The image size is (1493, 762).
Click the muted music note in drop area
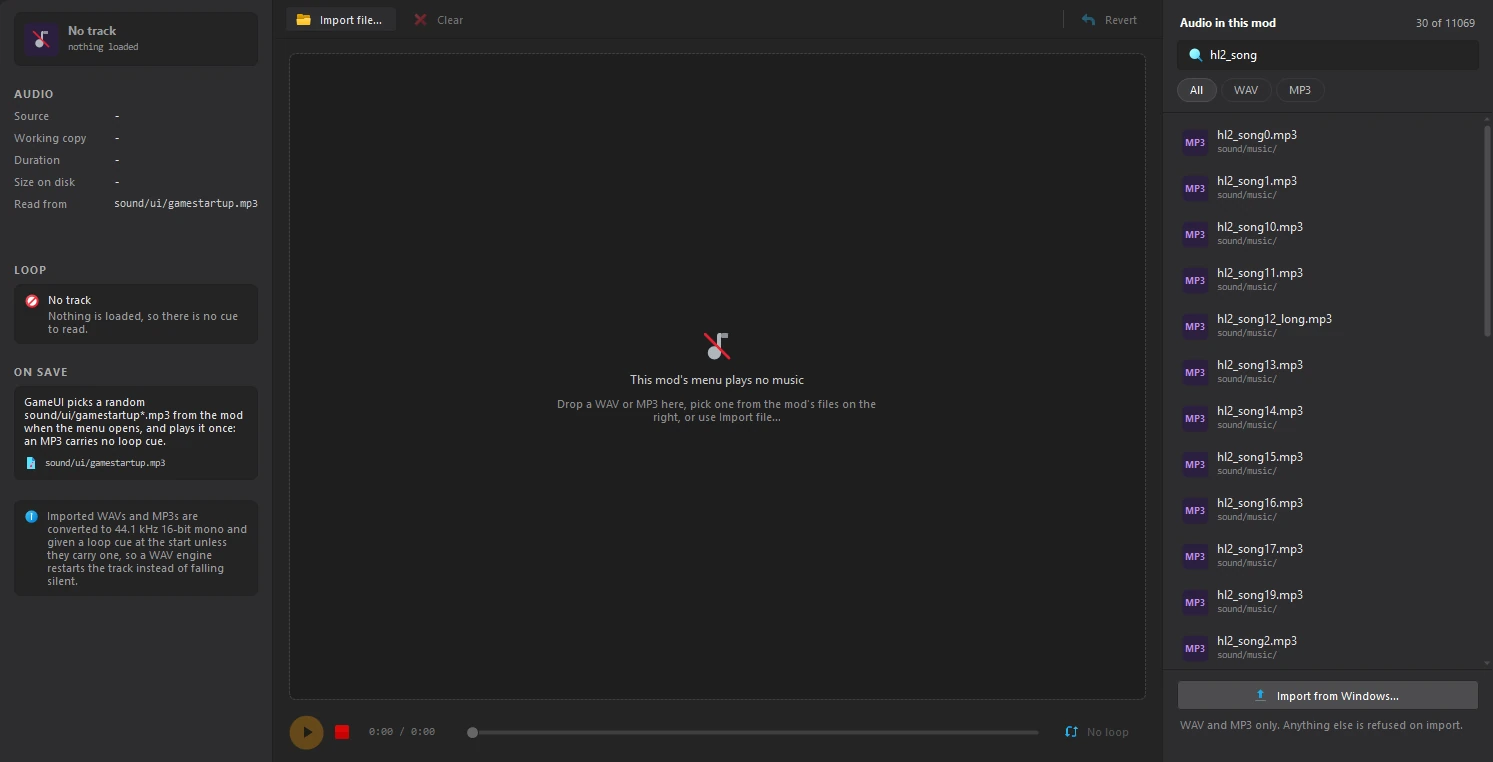[x=717, y=346]
